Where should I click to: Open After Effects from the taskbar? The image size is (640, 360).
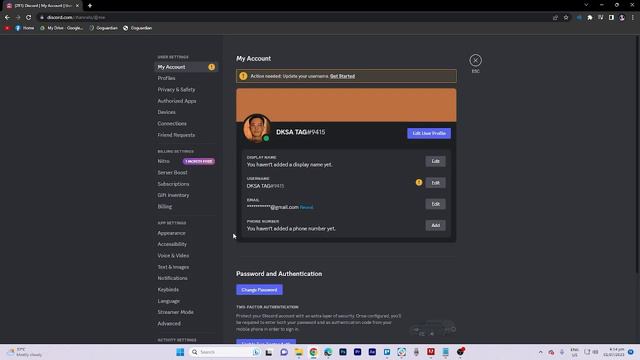(372, 352)
